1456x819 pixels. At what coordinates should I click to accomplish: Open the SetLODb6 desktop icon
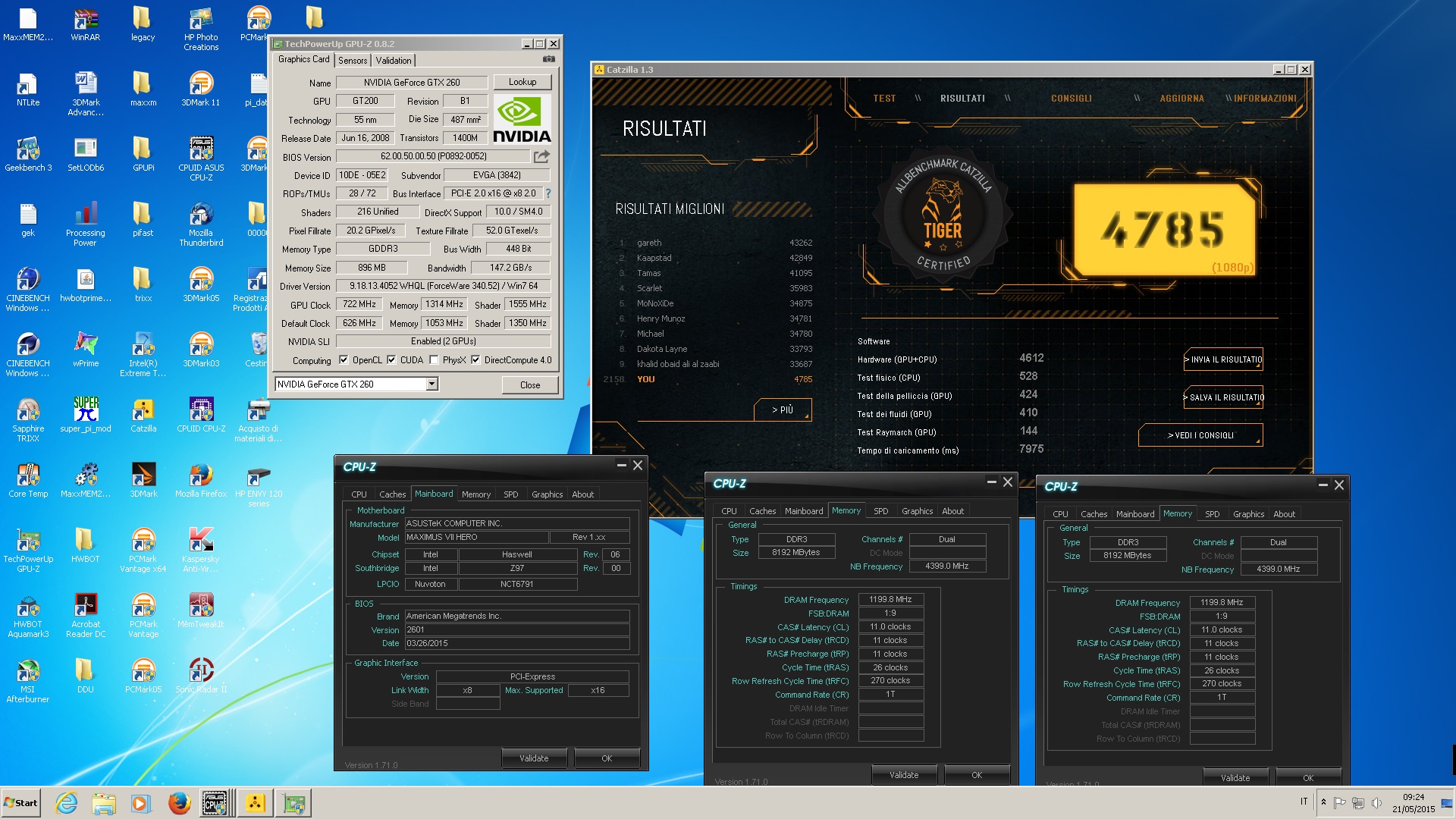pos(86,155)
